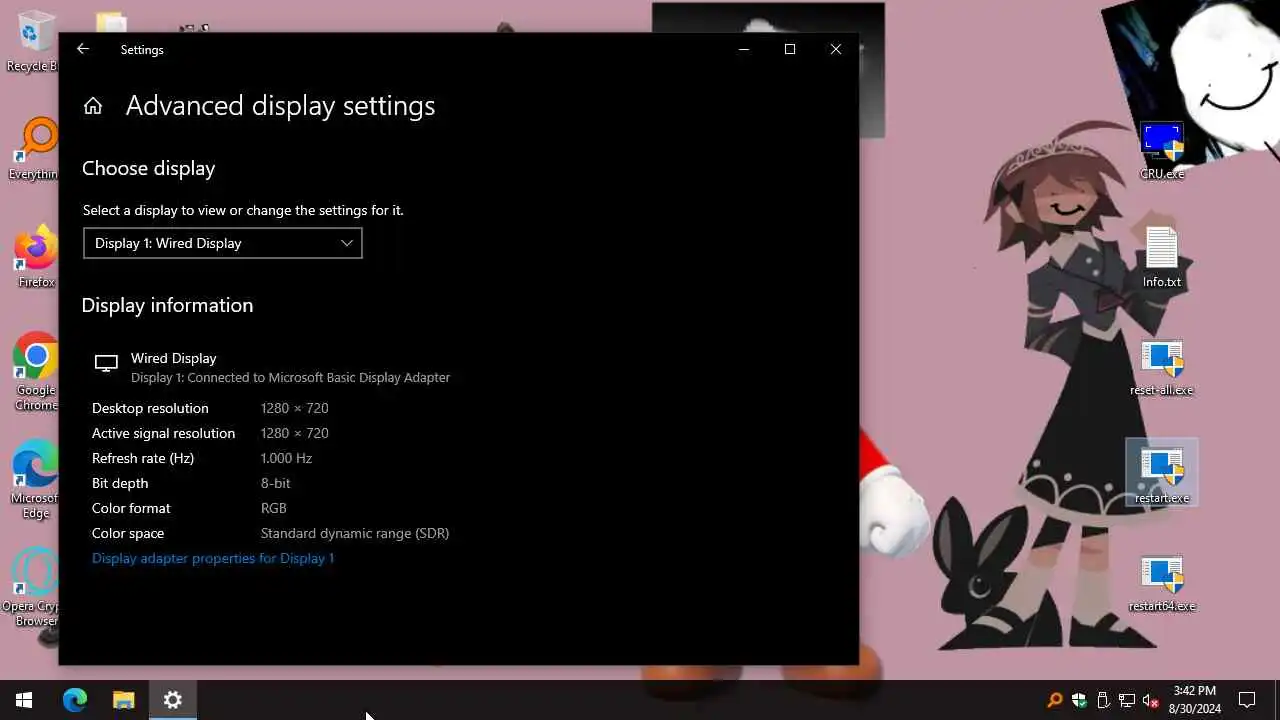This screenshot has width=1280, height=720.
Task: Open the clock and calendar flyout
Action: (1196, 700)
